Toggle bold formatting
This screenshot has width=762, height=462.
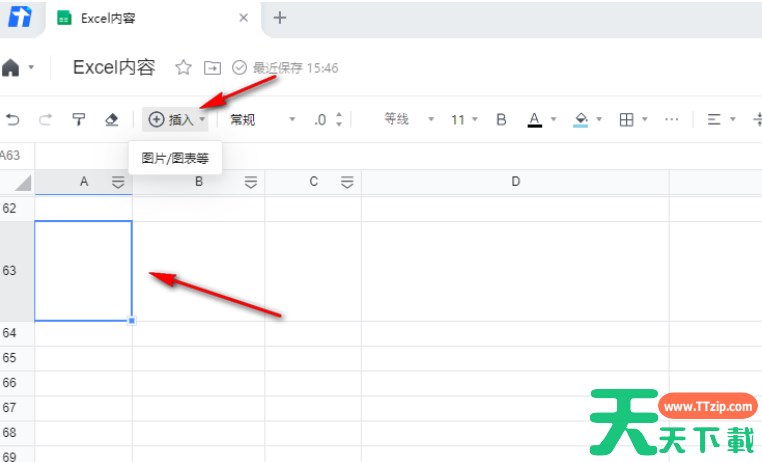tap(501, 120)
